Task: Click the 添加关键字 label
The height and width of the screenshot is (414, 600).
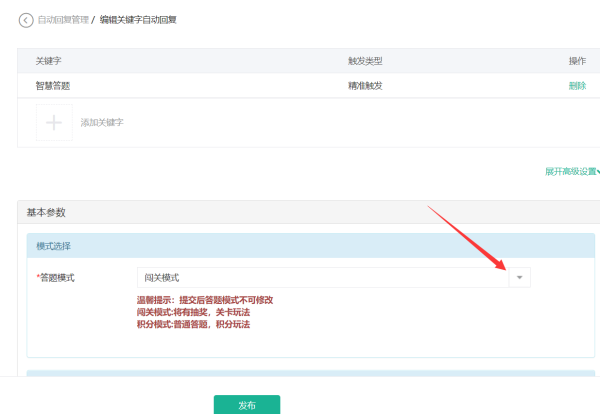Action: click(102, 122)
